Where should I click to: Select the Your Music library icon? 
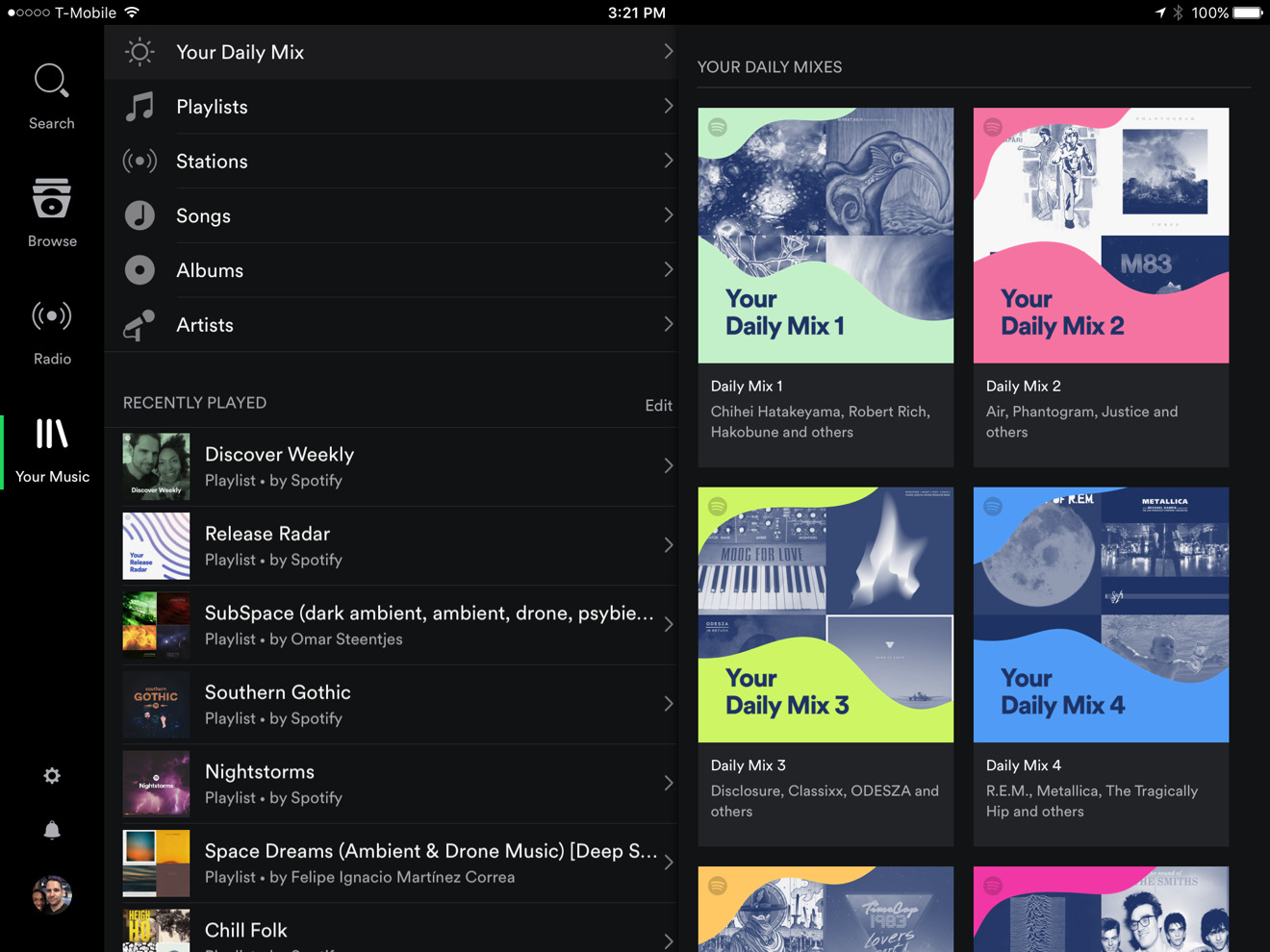[x=52, y=434]
